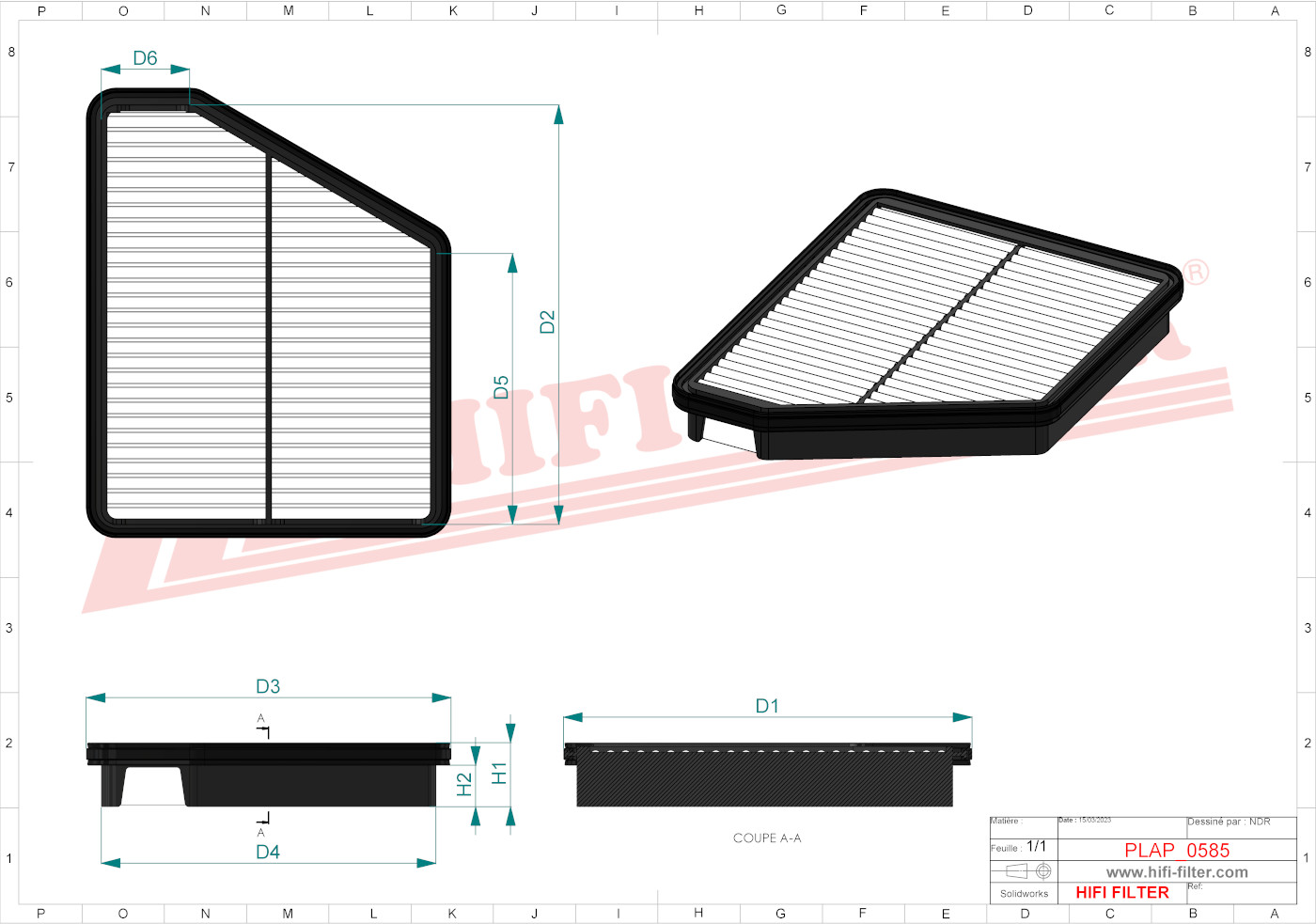The width and height of the screenshot is (1316, 924).
Task: Click the registered trademark ® watermark symbol
Action: 1196,273
